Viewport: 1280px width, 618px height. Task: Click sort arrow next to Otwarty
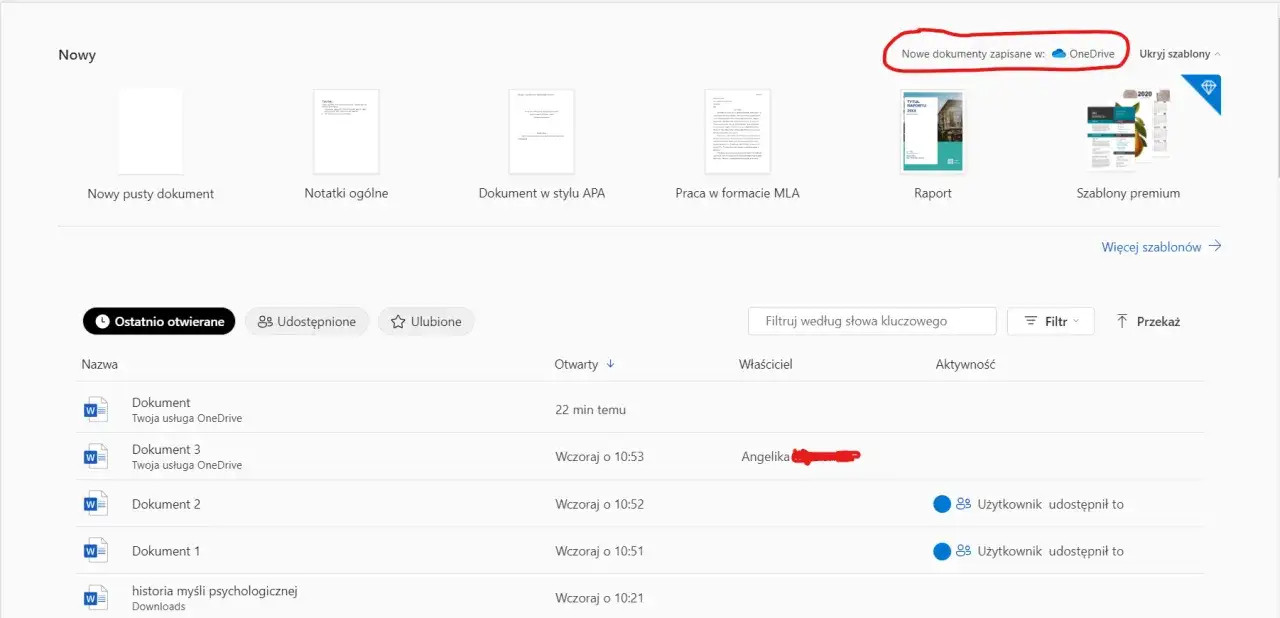pyautogui.click(x=610, y=364)
